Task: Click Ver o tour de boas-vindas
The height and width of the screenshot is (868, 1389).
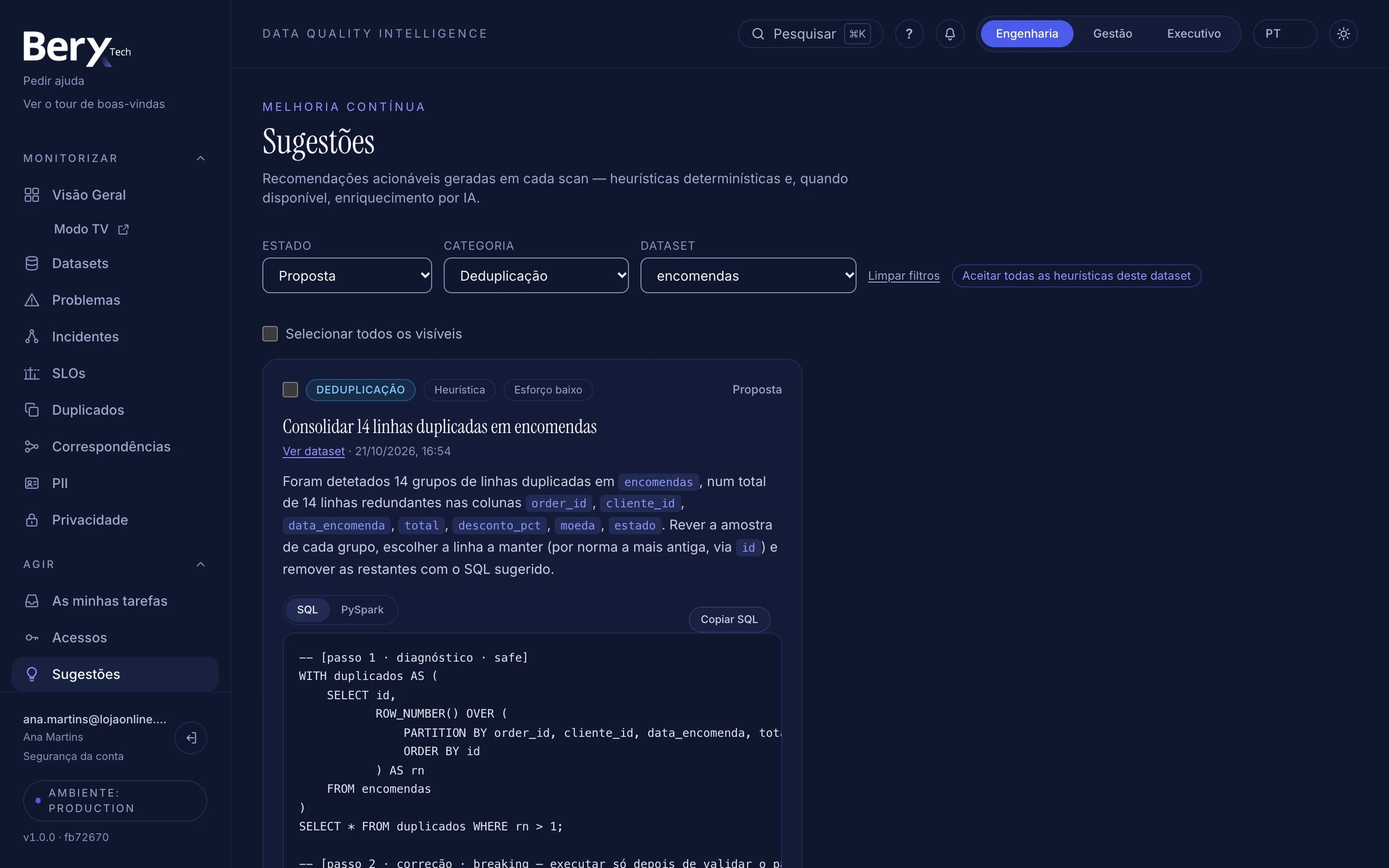Action: pyautogui.click(x=94, y=104)
